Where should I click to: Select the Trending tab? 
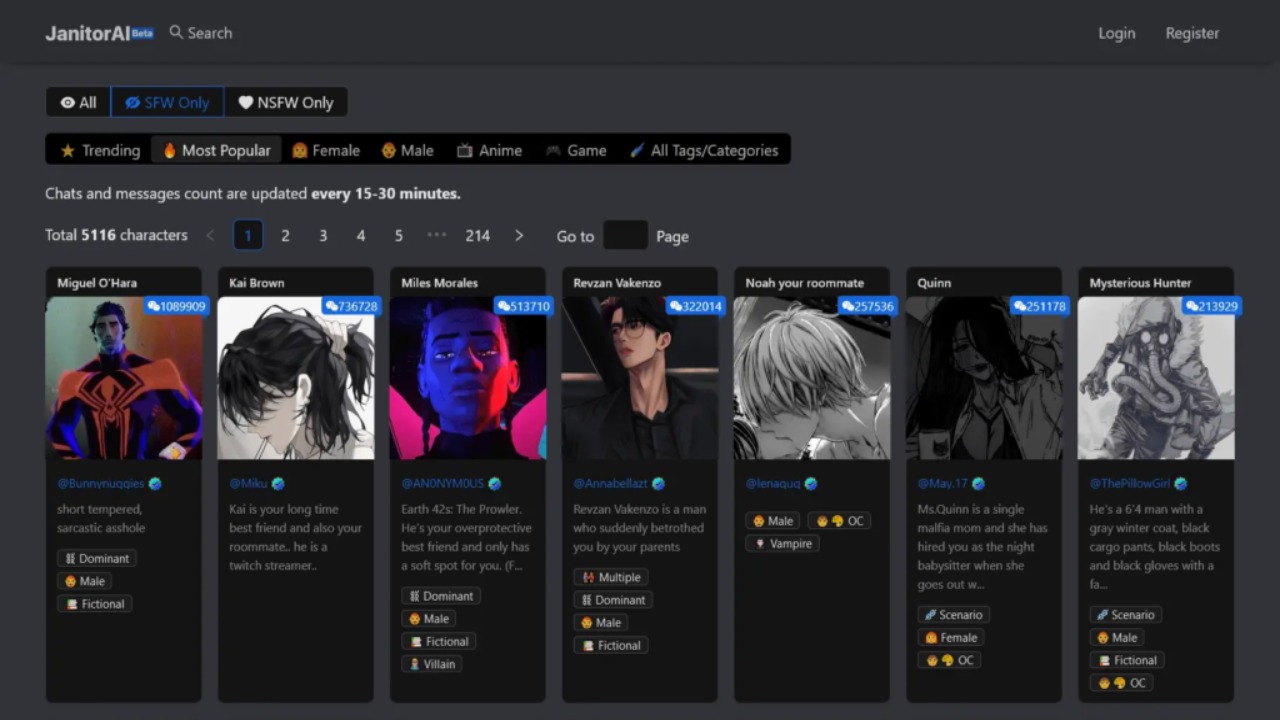(100, 151)
